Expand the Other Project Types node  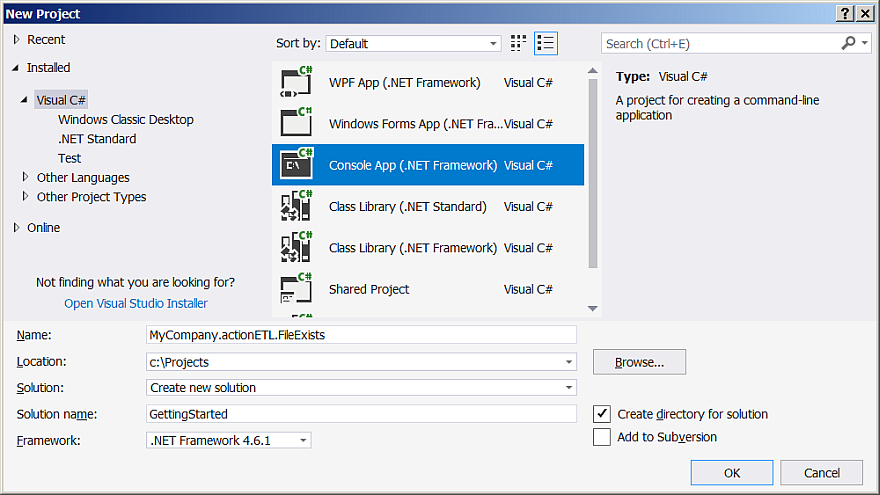pyautogui.click(x=25, y=196)
